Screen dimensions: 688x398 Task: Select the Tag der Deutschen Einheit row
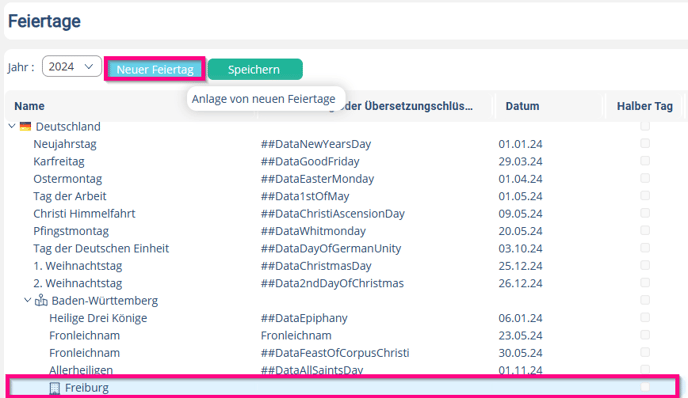[342, 248]
